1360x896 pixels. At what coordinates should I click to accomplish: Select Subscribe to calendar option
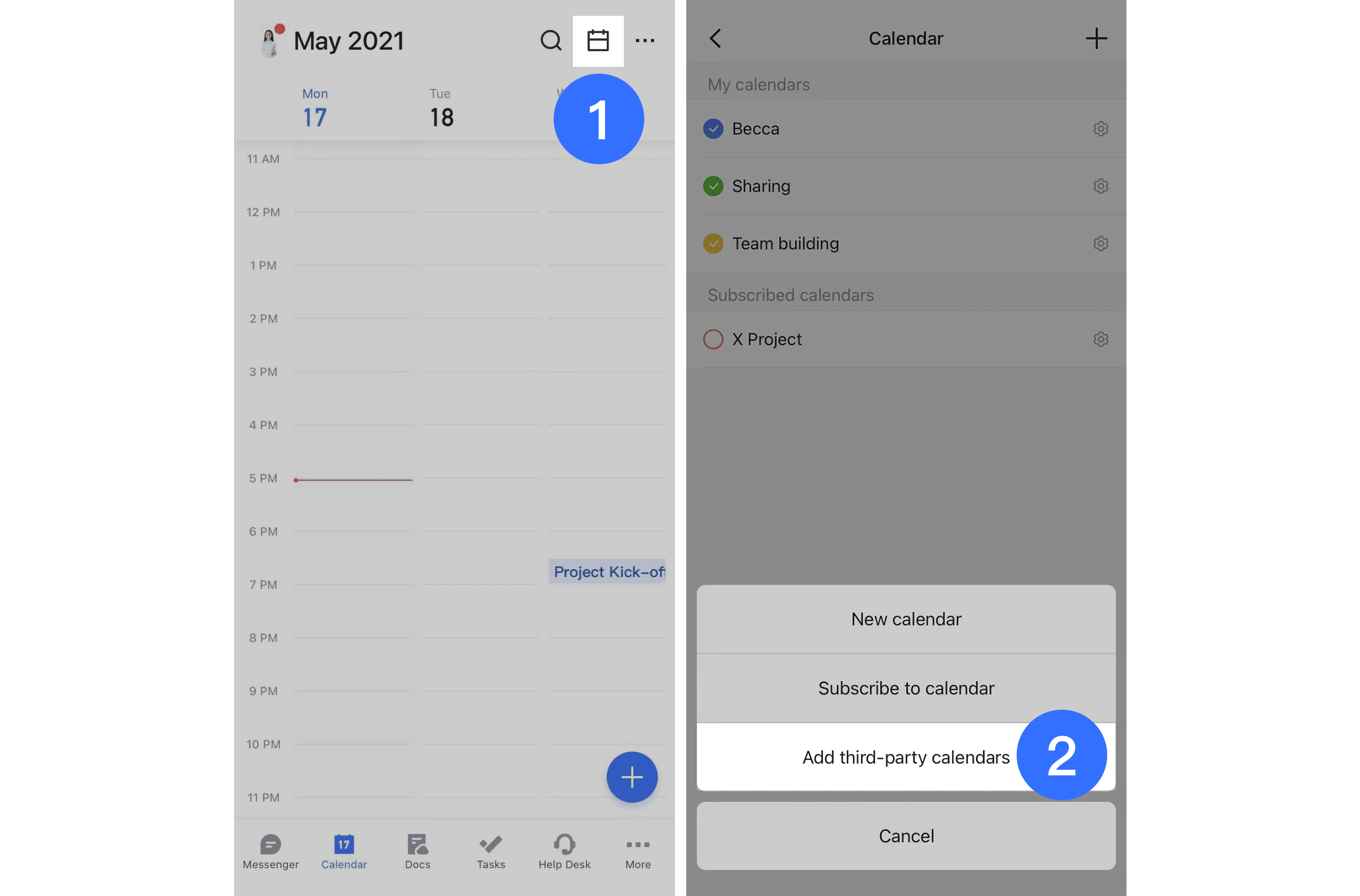click(905, 688)
